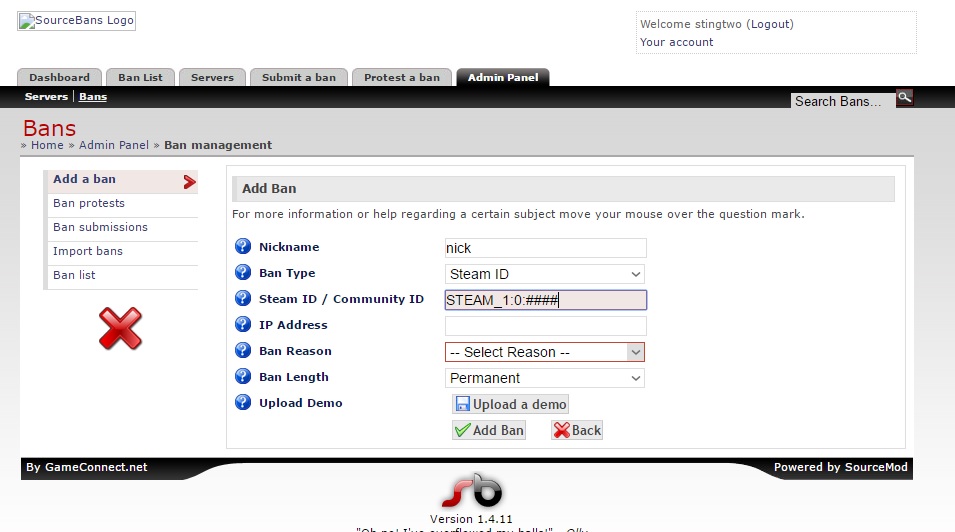This screenshot has width=955, height=532.
Task: Focus the IP Address input field
Action: (545, 326)
